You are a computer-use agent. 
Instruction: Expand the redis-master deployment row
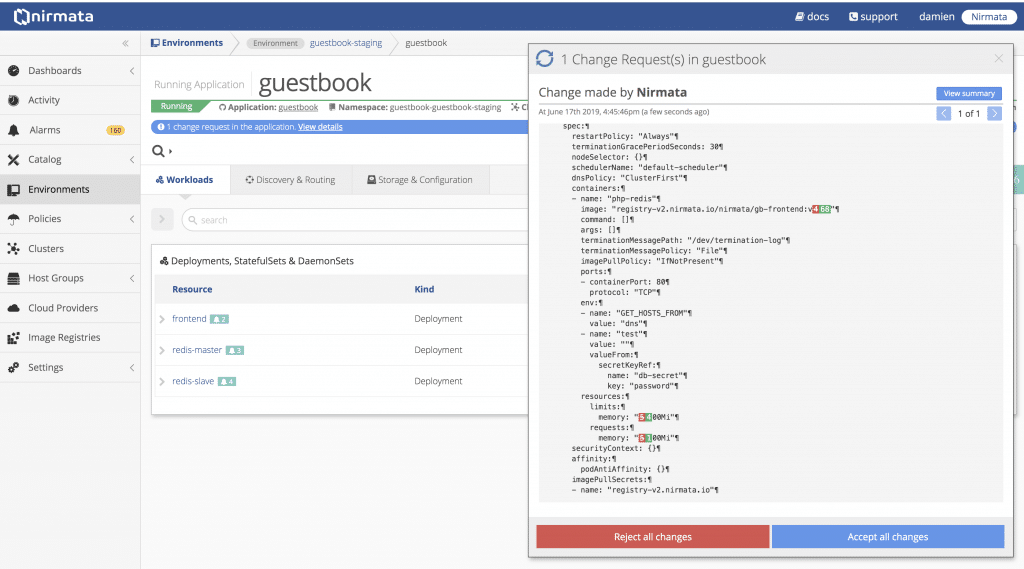coord(162,350)
